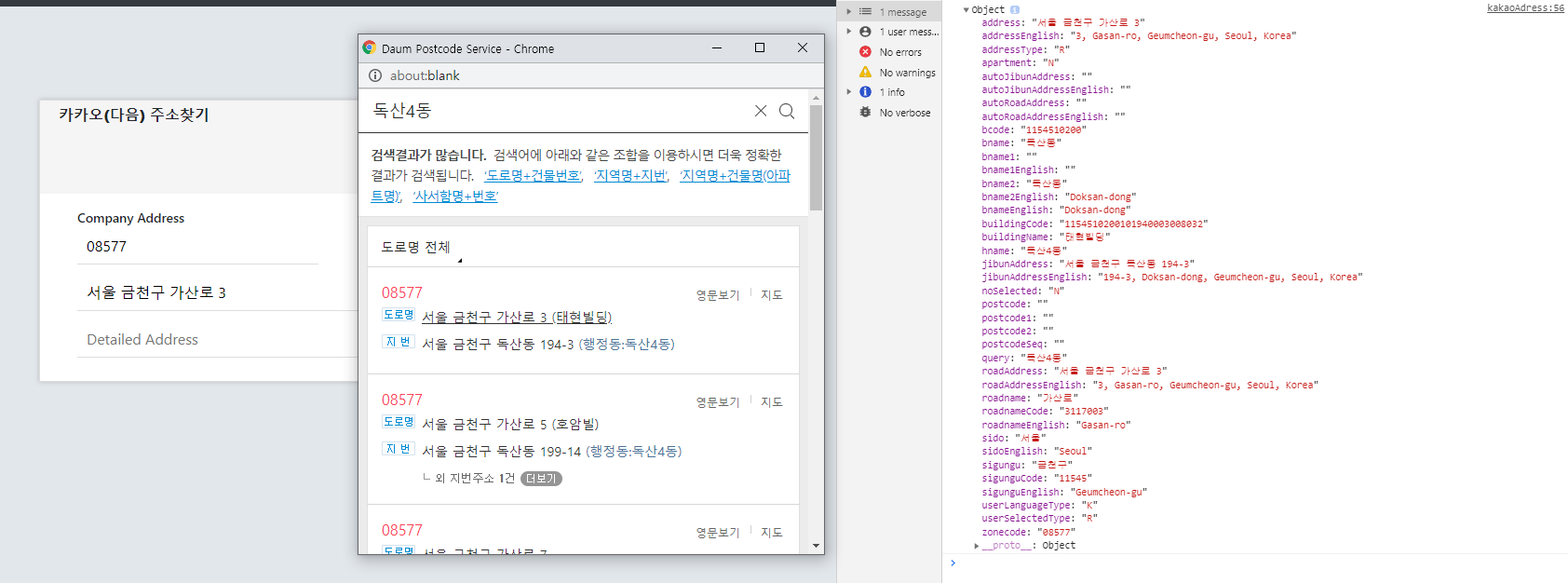Choose address 서울 금천구 가산로 5 (호암빌)
The width and height of the screenshot is (1568, 583).
coord(510,424)
